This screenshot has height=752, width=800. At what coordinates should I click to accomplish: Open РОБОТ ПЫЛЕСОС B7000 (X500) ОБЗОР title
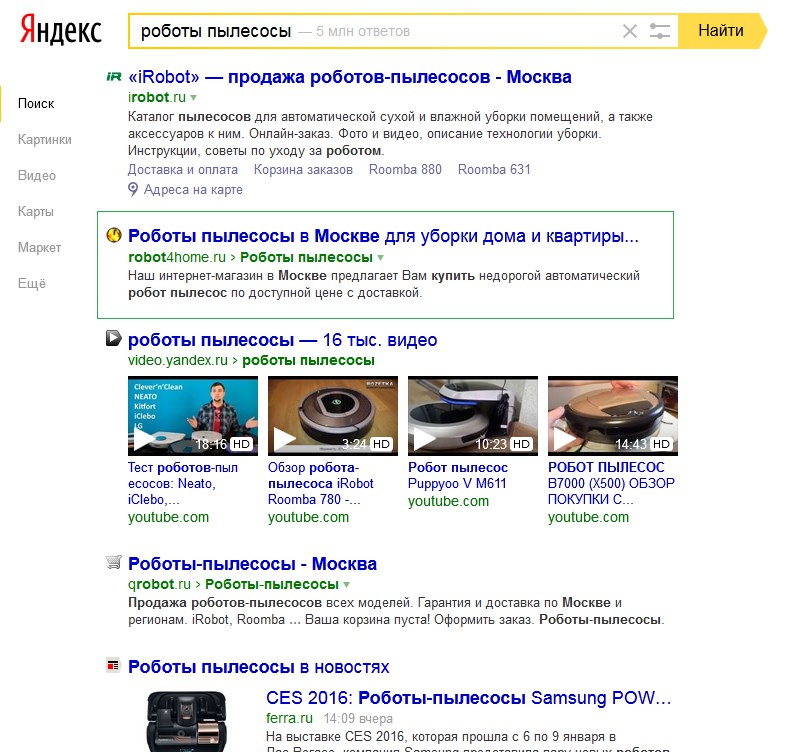pyautogui.click(x=611, y=484)
